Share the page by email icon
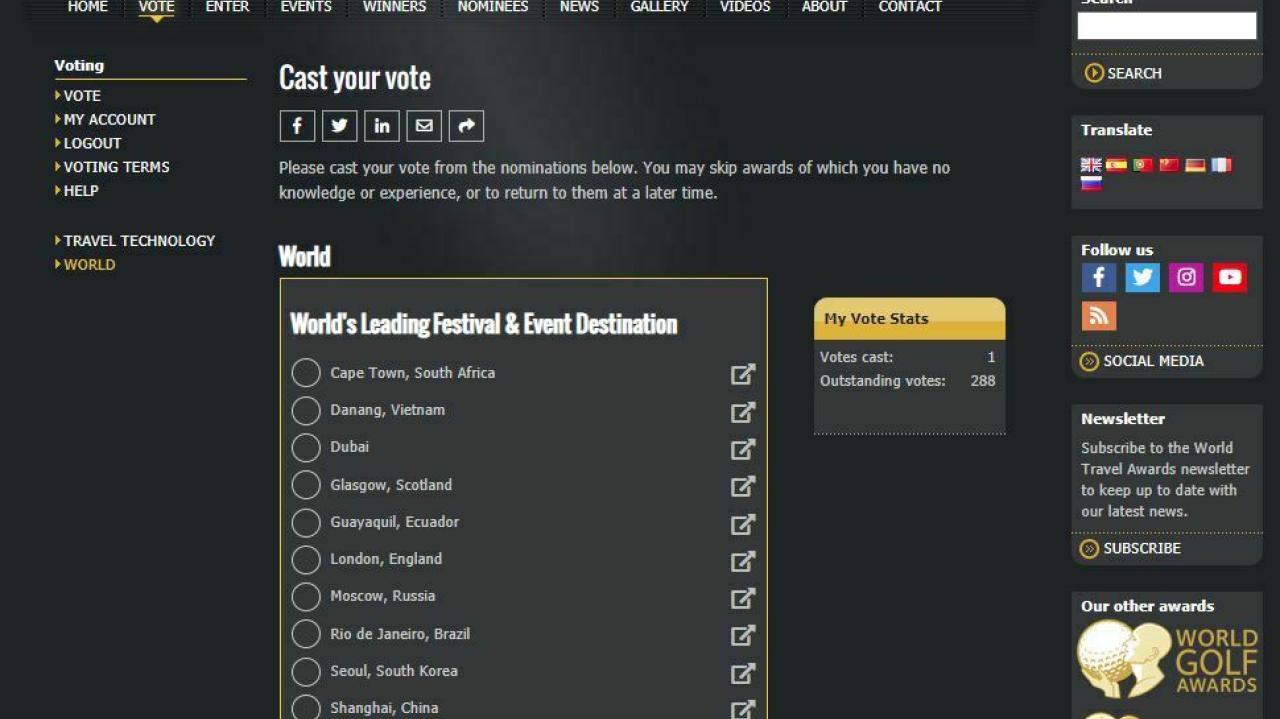1280x719 pixels. point(424,126)
